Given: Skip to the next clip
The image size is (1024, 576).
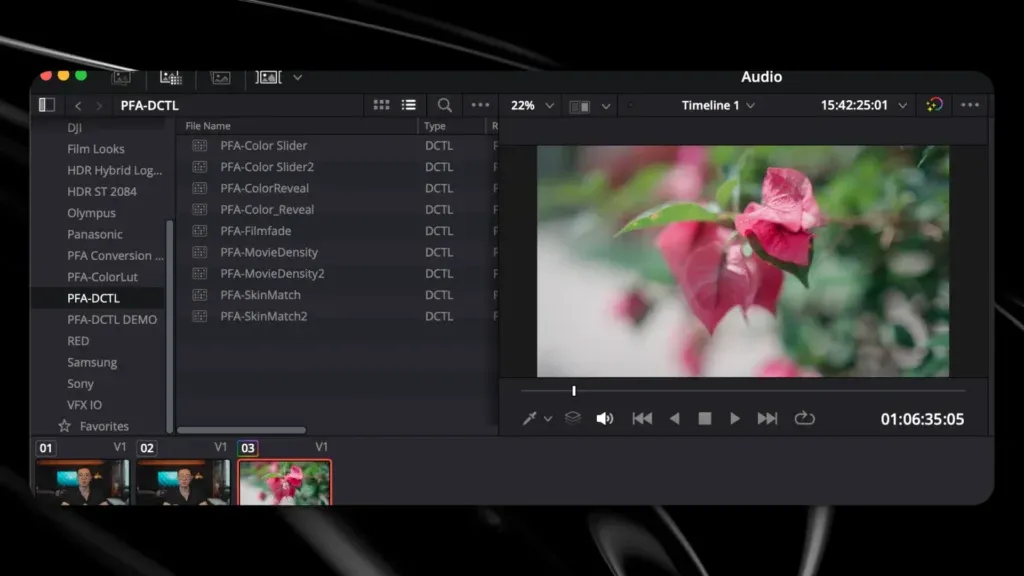Looking at the screenshot, I should 767,419.
